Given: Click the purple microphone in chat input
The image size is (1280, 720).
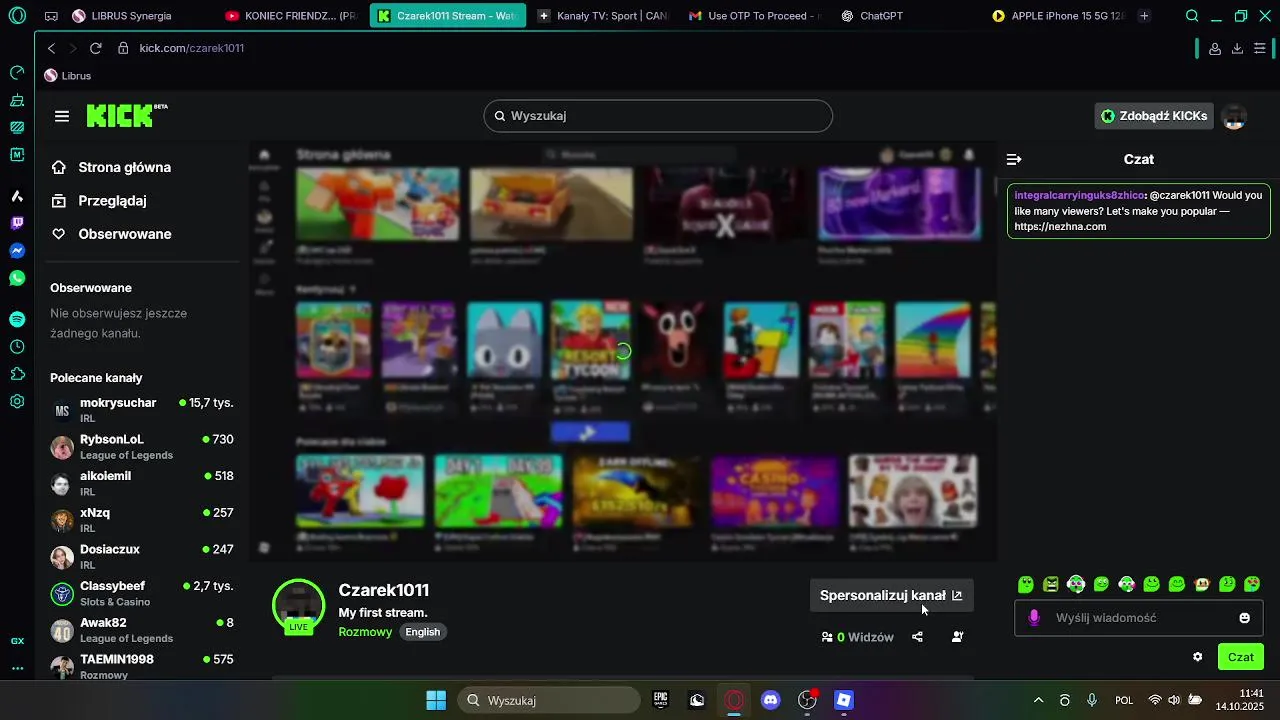Looking at the screenshot, I should 1034,618.
